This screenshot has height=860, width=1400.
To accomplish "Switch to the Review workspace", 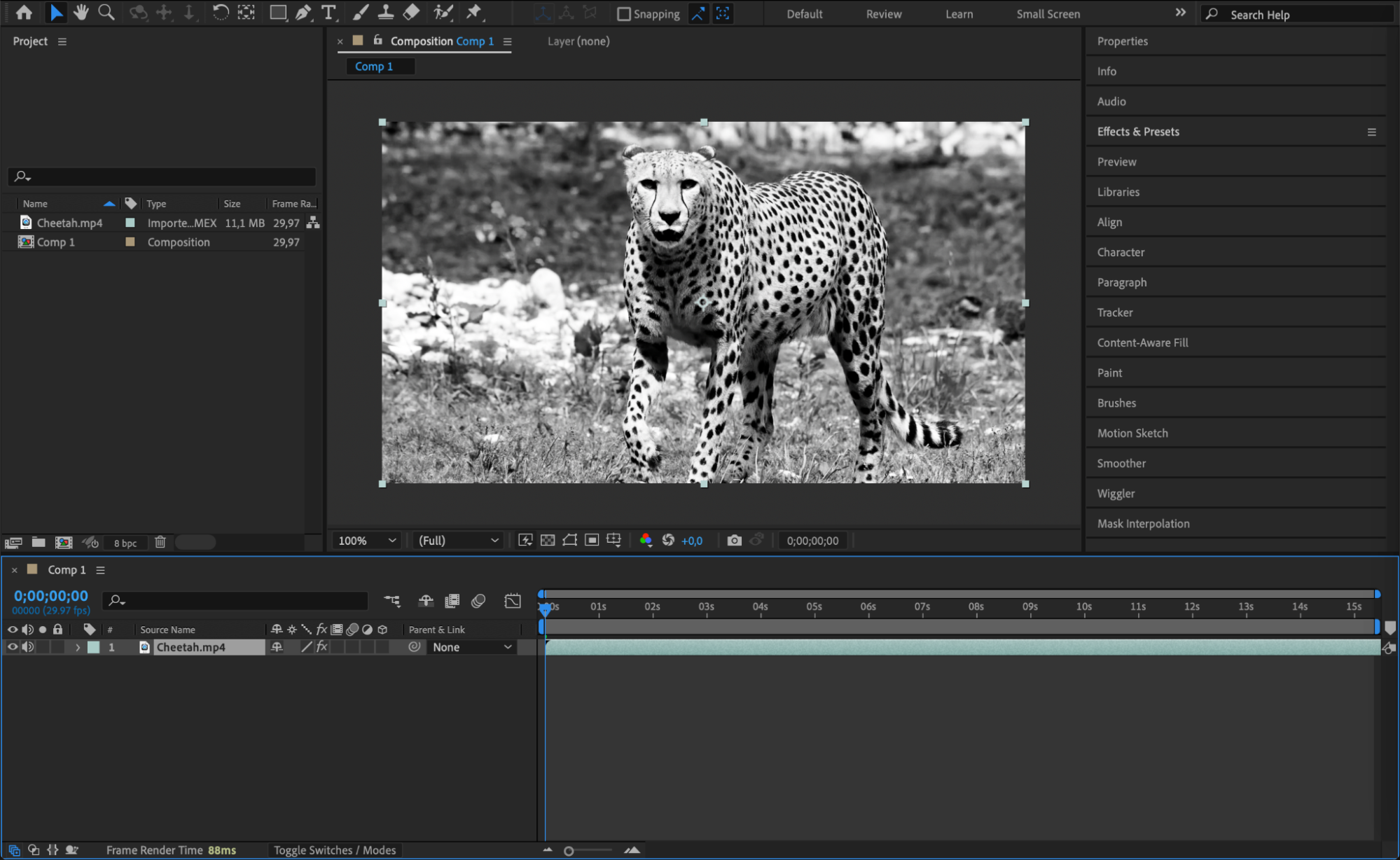I will pos(884,14).
